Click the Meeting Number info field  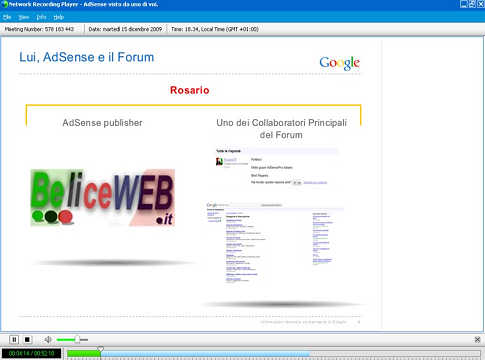click(x=39, y=29)
